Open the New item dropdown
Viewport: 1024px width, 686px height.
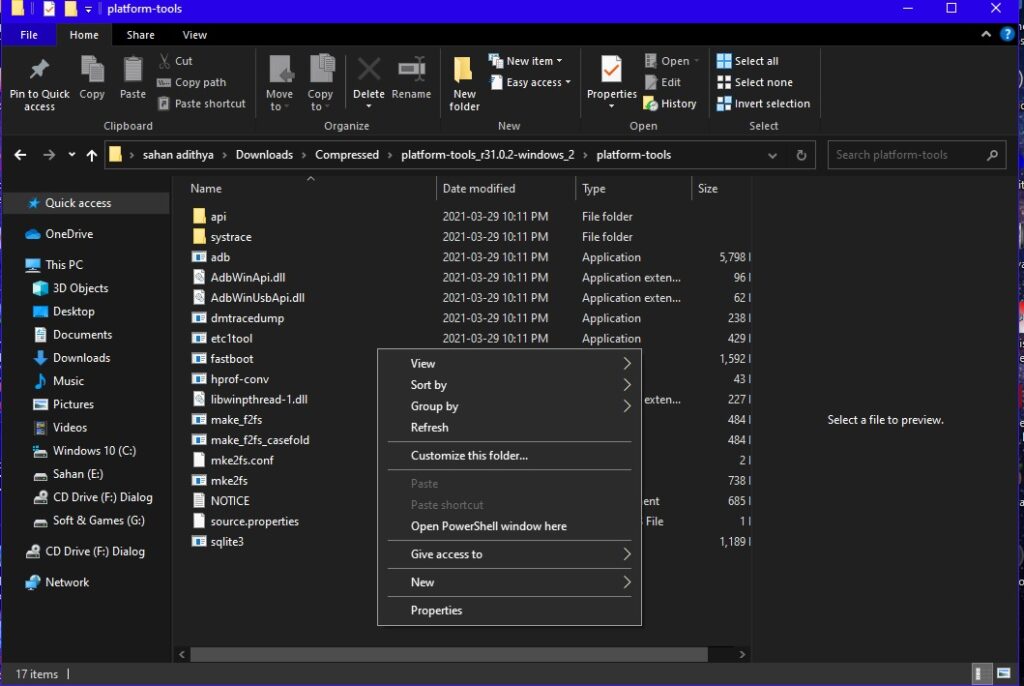pyautogui.click(x=526, y=61)
